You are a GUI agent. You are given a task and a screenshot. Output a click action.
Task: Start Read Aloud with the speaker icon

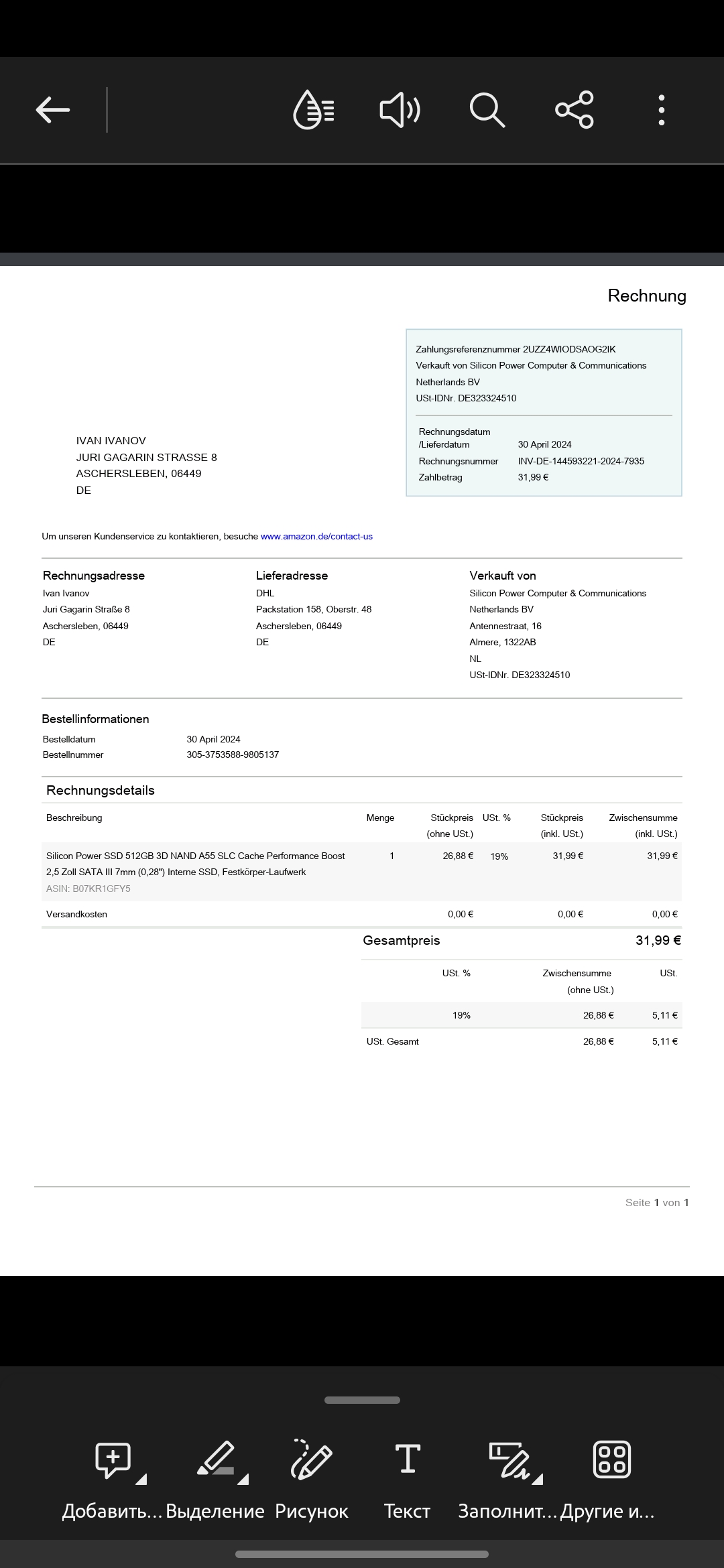pos(400,110)
